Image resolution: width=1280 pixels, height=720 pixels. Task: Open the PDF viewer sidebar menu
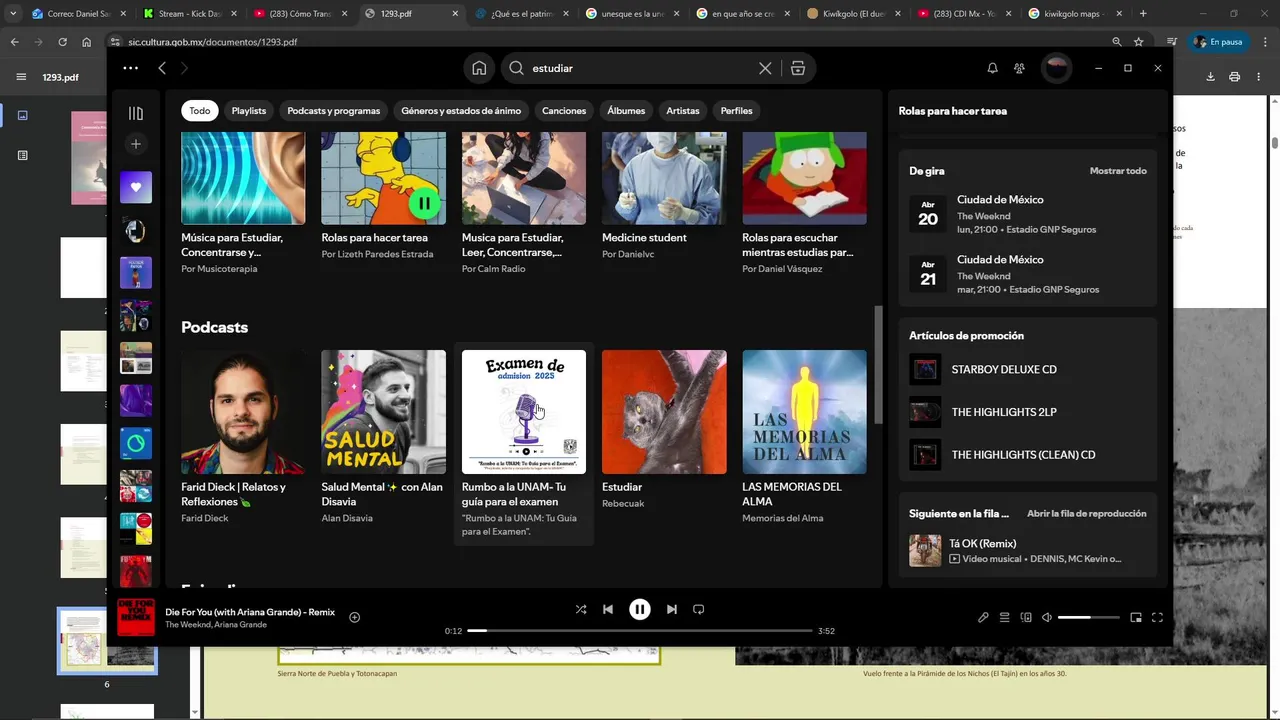click(x=21, y=77)
